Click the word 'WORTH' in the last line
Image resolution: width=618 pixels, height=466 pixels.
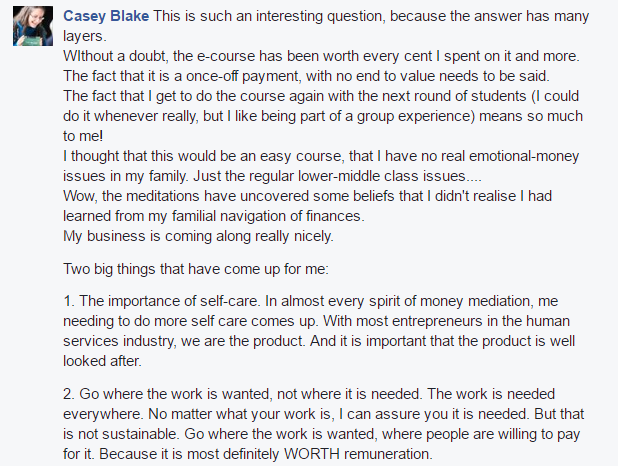(312, 454)
